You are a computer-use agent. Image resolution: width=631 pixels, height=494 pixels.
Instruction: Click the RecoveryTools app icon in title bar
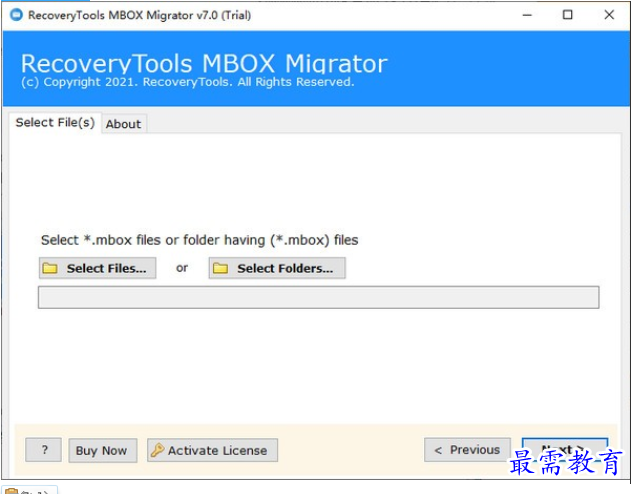click(x=16, y=15)
